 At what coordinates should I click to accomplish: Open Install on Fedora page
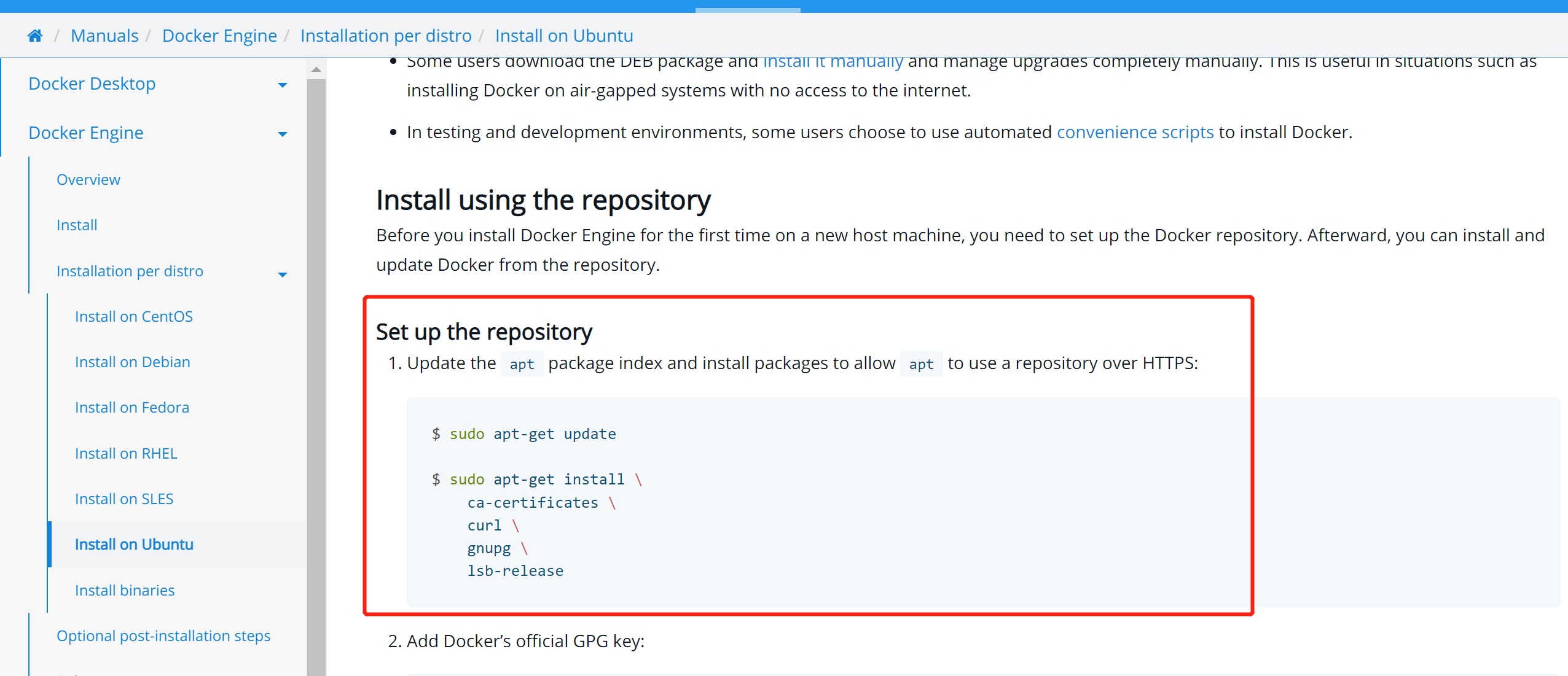point(132,408)
